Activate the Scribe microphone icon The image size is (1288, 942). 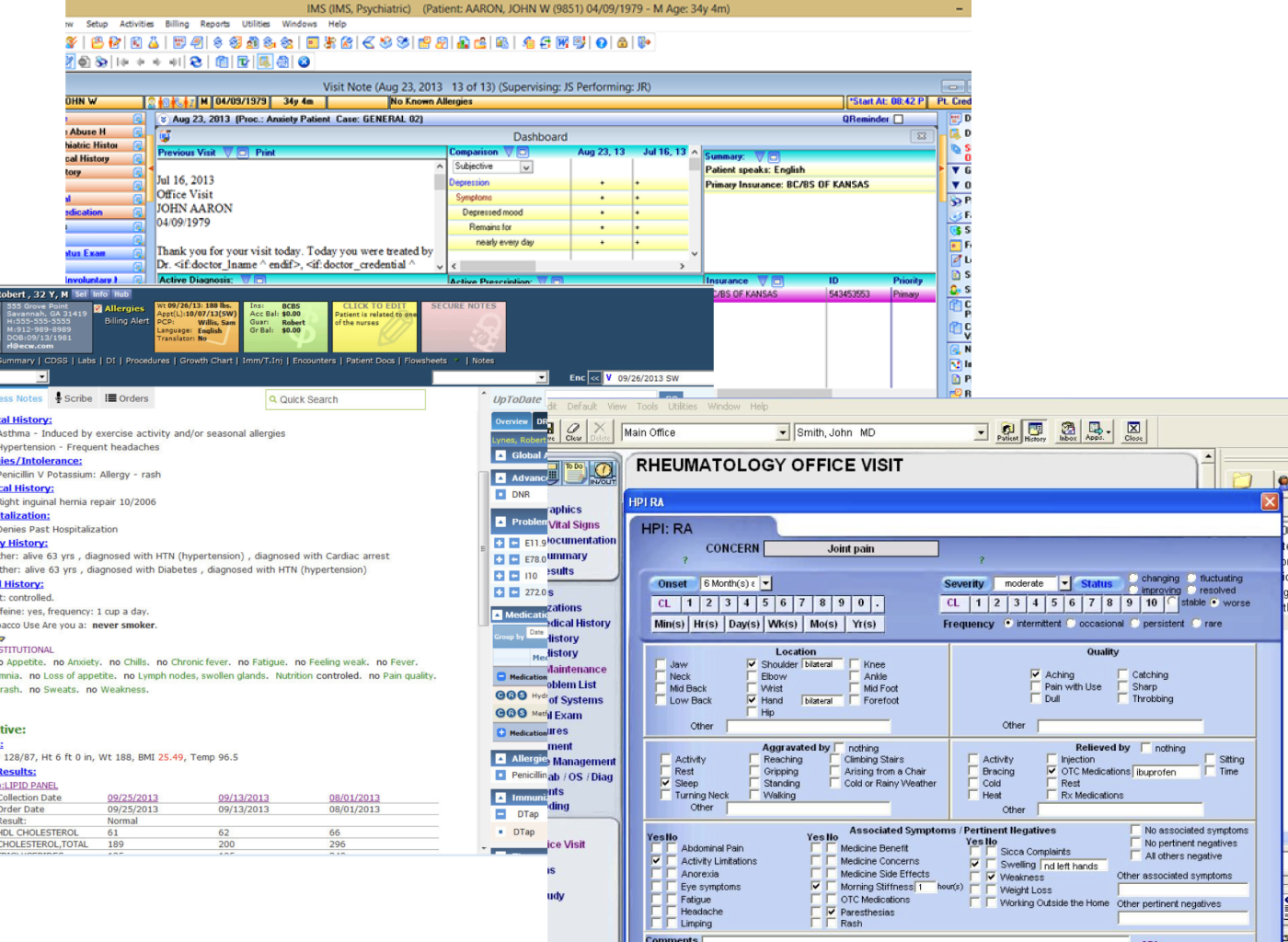pyautogui.click(x=58, y=398)
